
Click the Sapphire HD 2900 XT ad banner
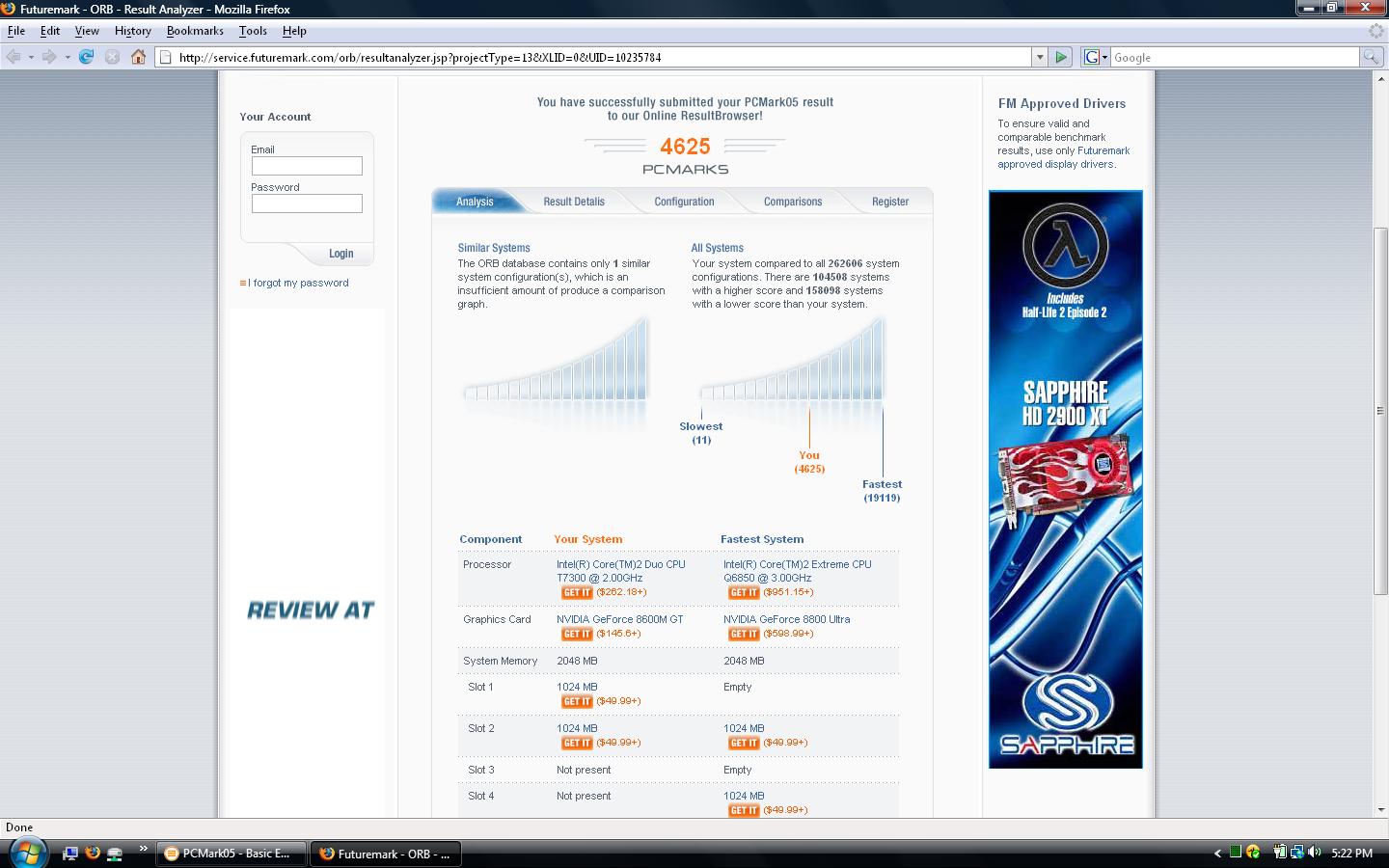point(1065,479)
